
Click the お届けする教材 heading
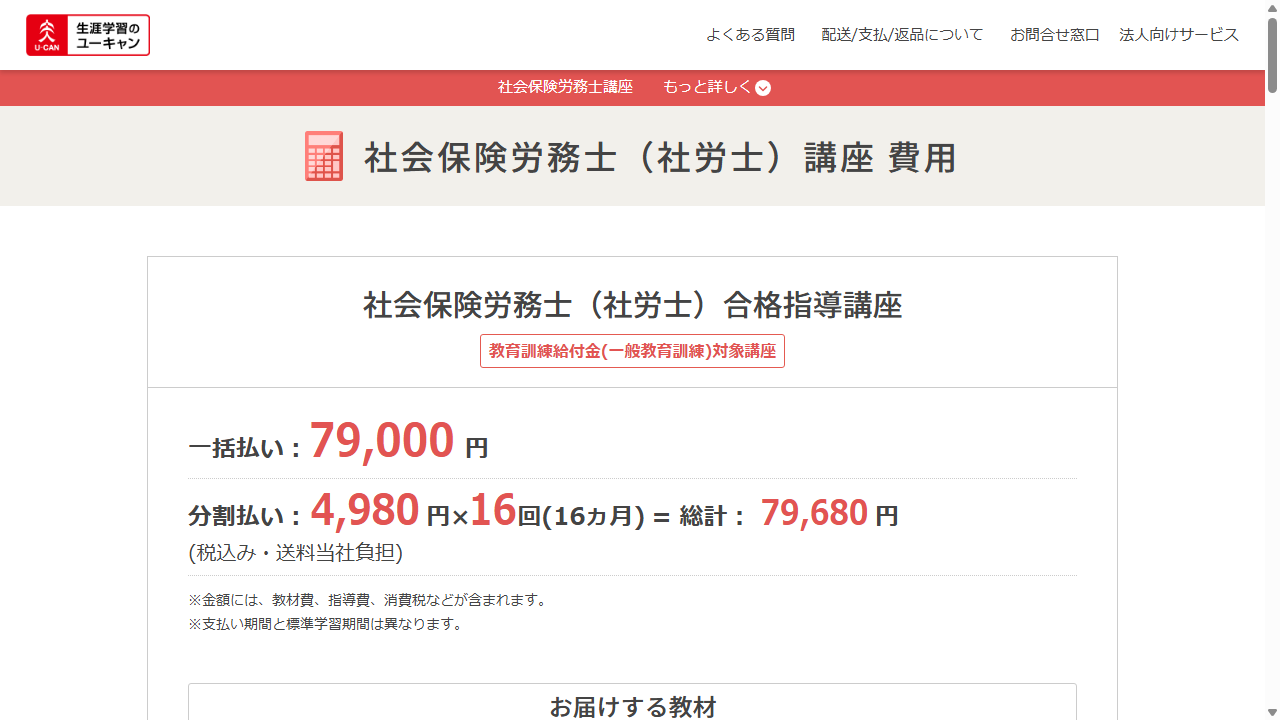coord(632,707)
